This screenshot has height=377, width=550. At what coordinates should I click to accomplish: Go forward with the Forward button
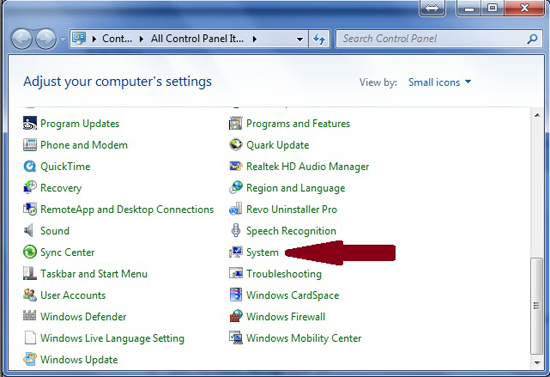(46, 39)
